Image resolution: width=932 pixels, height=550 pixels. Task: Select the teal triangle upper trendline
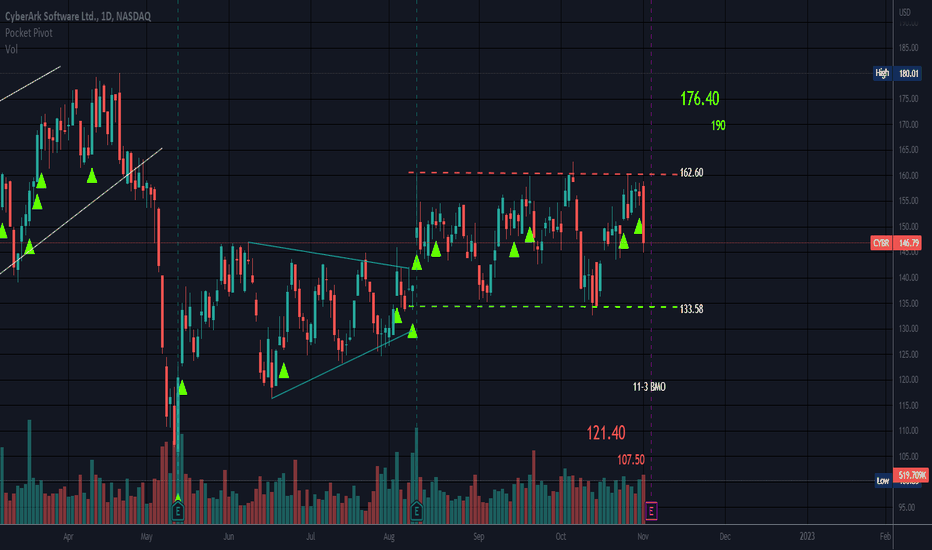coord(329,256)
